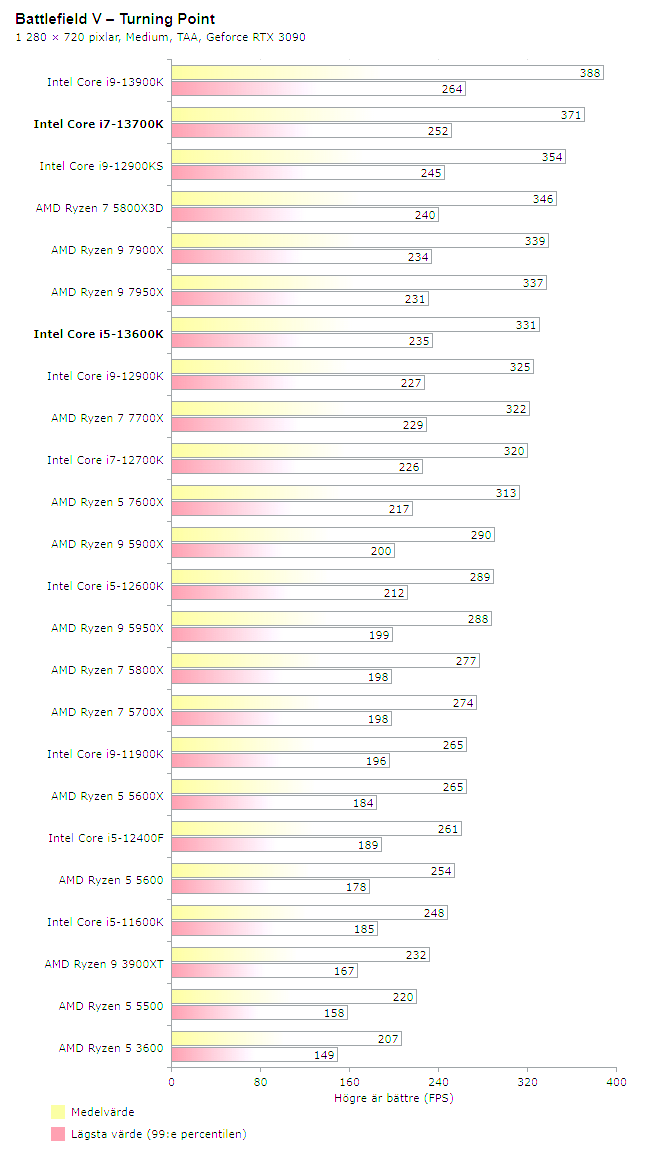Image resolution: width=665 pixels, height=1155 pixels.
Task: Click the pink Lägsta värde legend swatch
Action: [x=58, y=1134]
